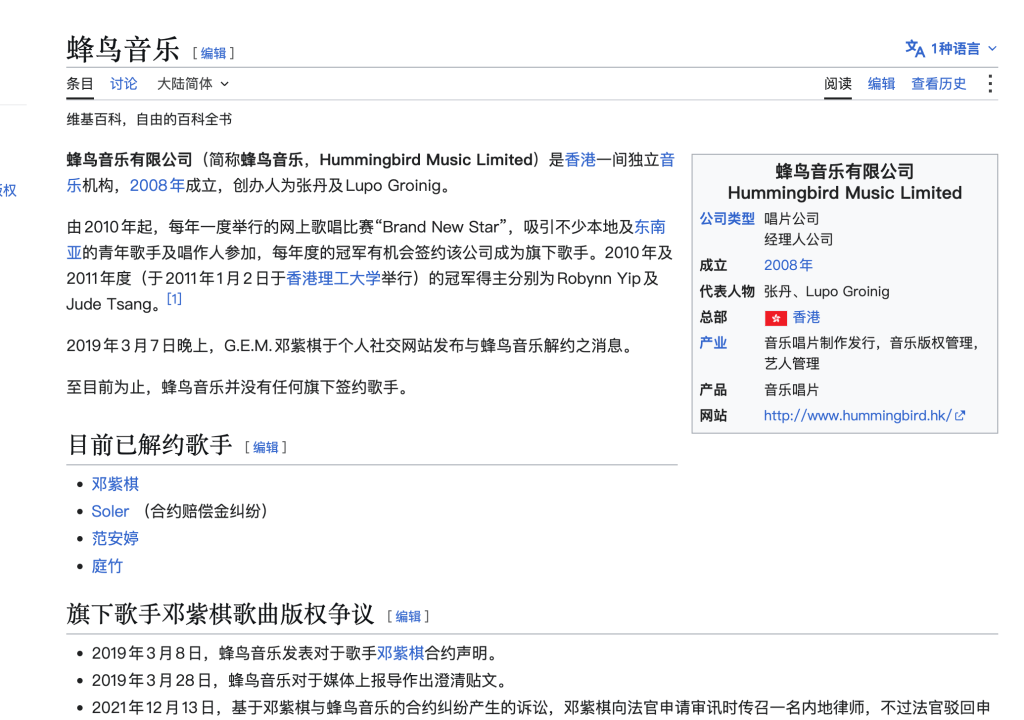Open the 2008年 link in intro paragraph
The height and width of the screenshot is (720, 1024).
coord(157,186)
